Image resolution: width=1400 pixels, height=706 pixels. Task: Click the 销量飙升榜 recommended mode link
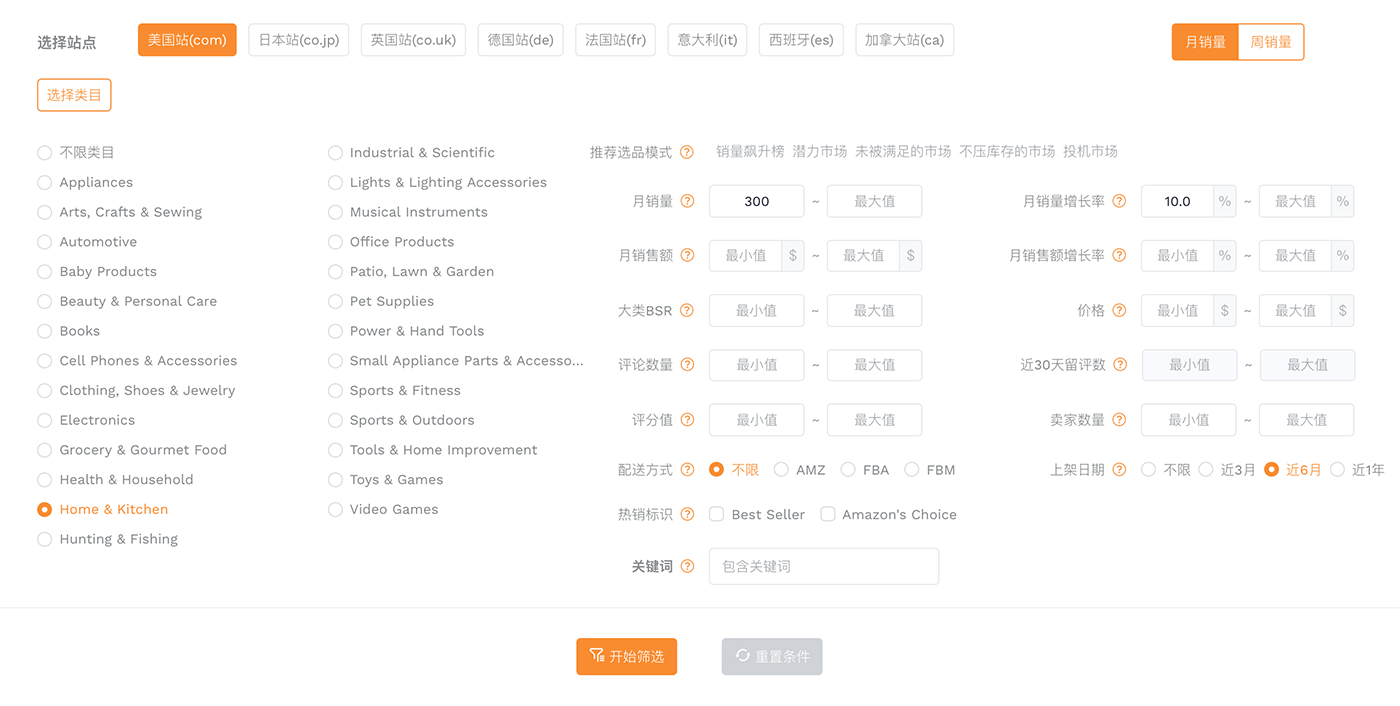(x=748, y=152)
